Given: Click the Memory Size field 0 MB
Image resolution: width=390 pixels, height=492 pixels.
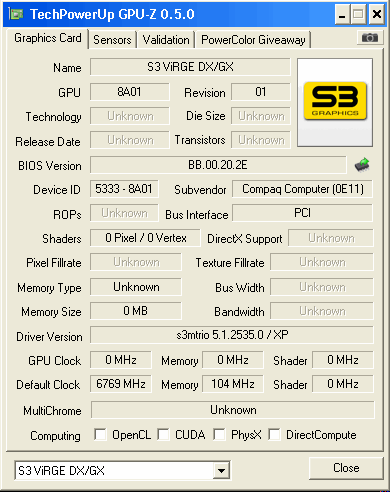Looking at the screenshot, I should (136, 311).
